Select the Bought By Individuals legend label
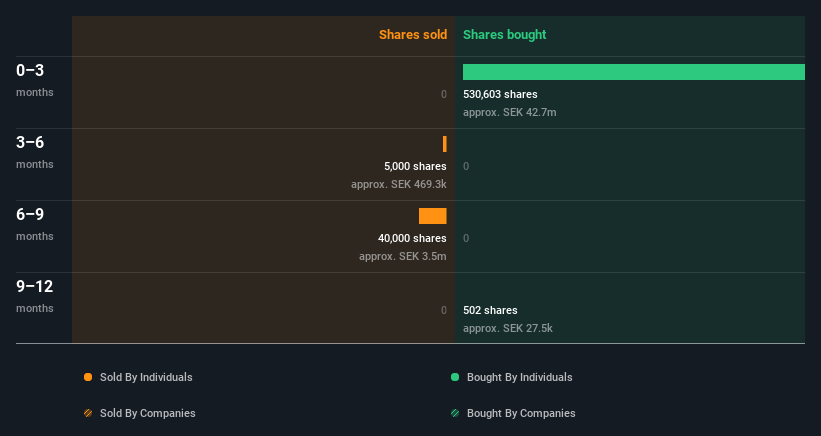The image size is (821, 436). tap(519, 377)
